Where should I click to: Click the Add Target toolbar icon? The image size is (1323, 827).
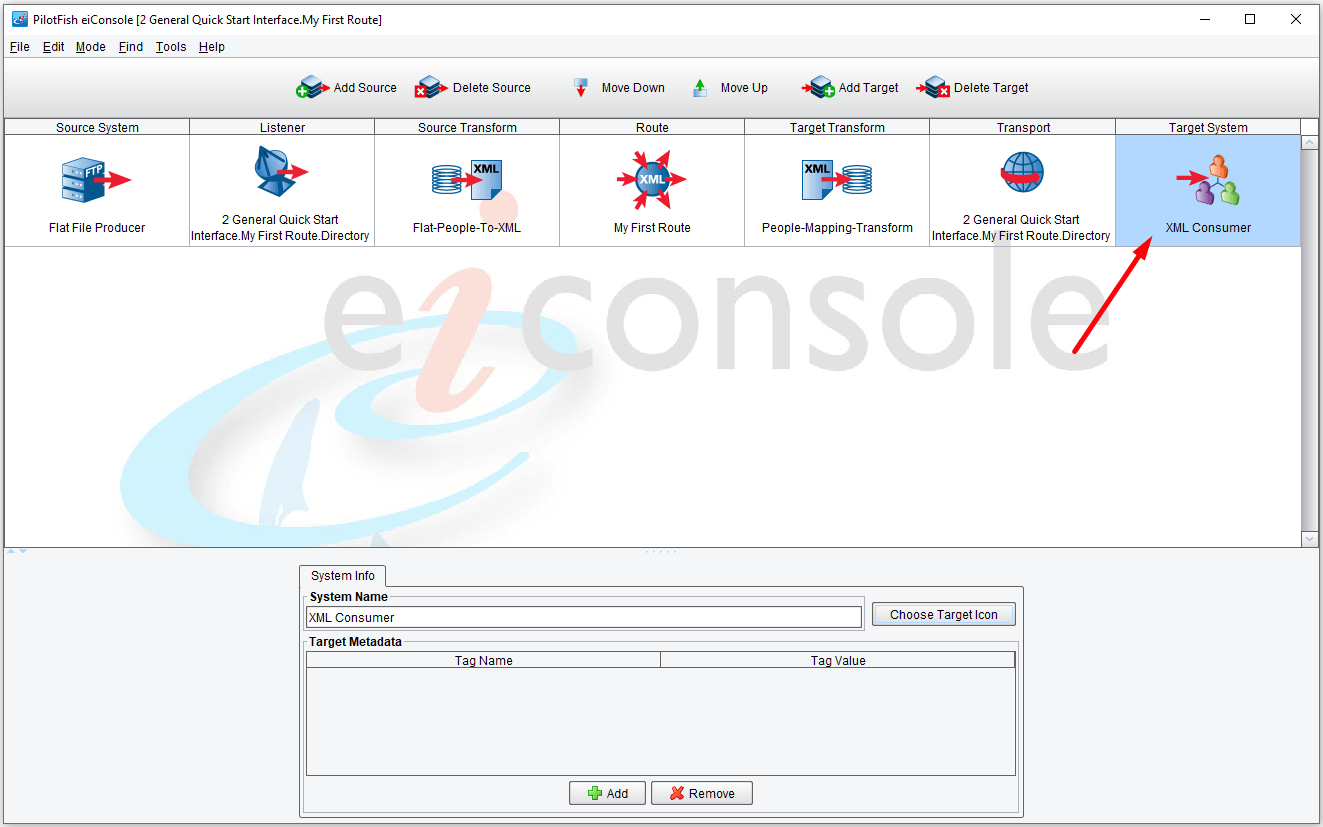coord(818,88)
